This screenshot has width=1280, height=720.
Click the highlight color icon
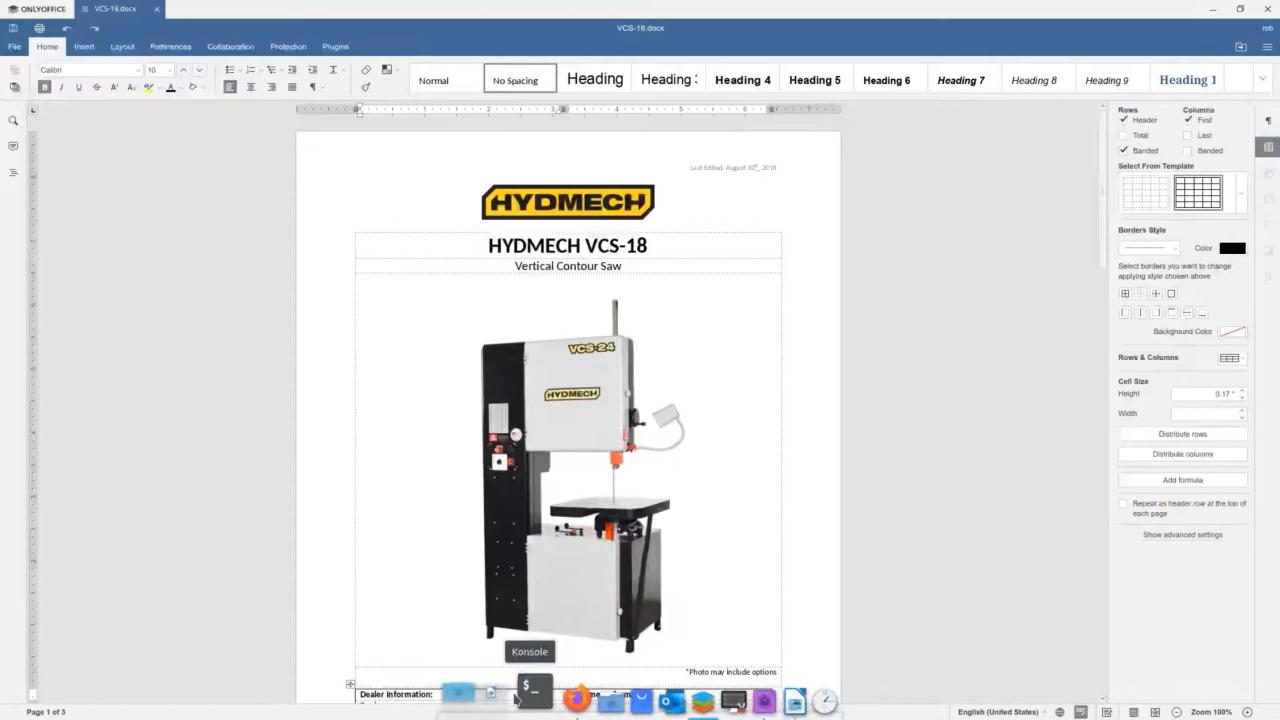coord(148,86)
